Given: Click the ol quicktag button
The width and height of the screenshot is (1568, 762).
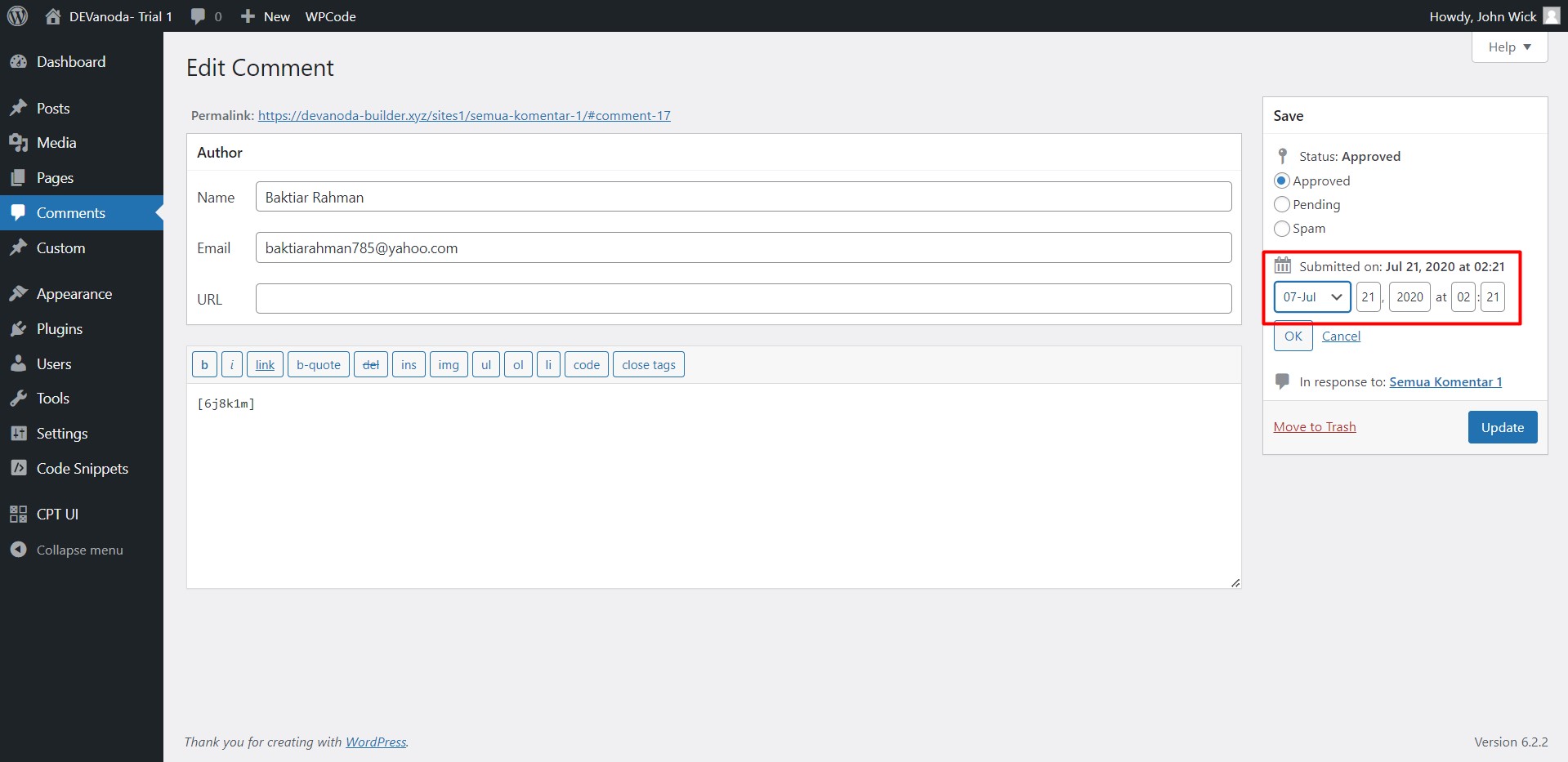Looking at the screenshot, I should 518,364.
